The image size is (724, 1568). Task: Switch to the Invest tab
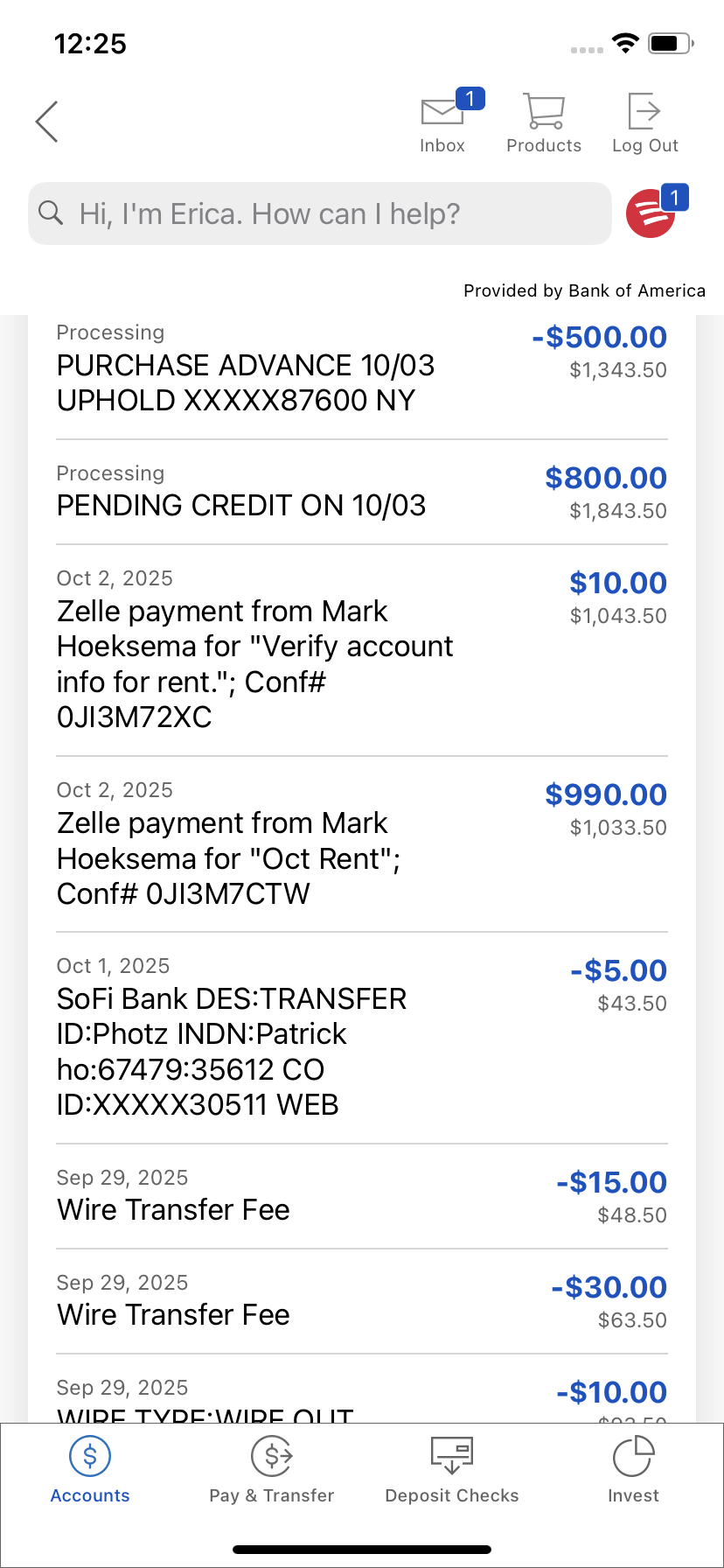point(633,1470)
